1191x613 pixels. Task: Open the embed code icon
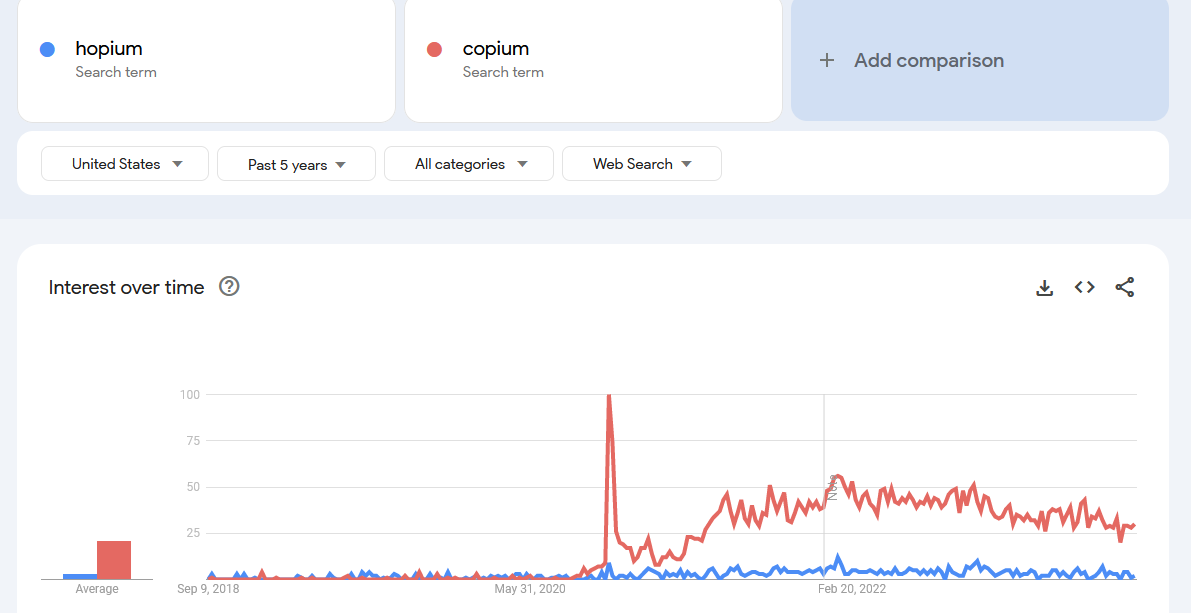pos(1084,287)
